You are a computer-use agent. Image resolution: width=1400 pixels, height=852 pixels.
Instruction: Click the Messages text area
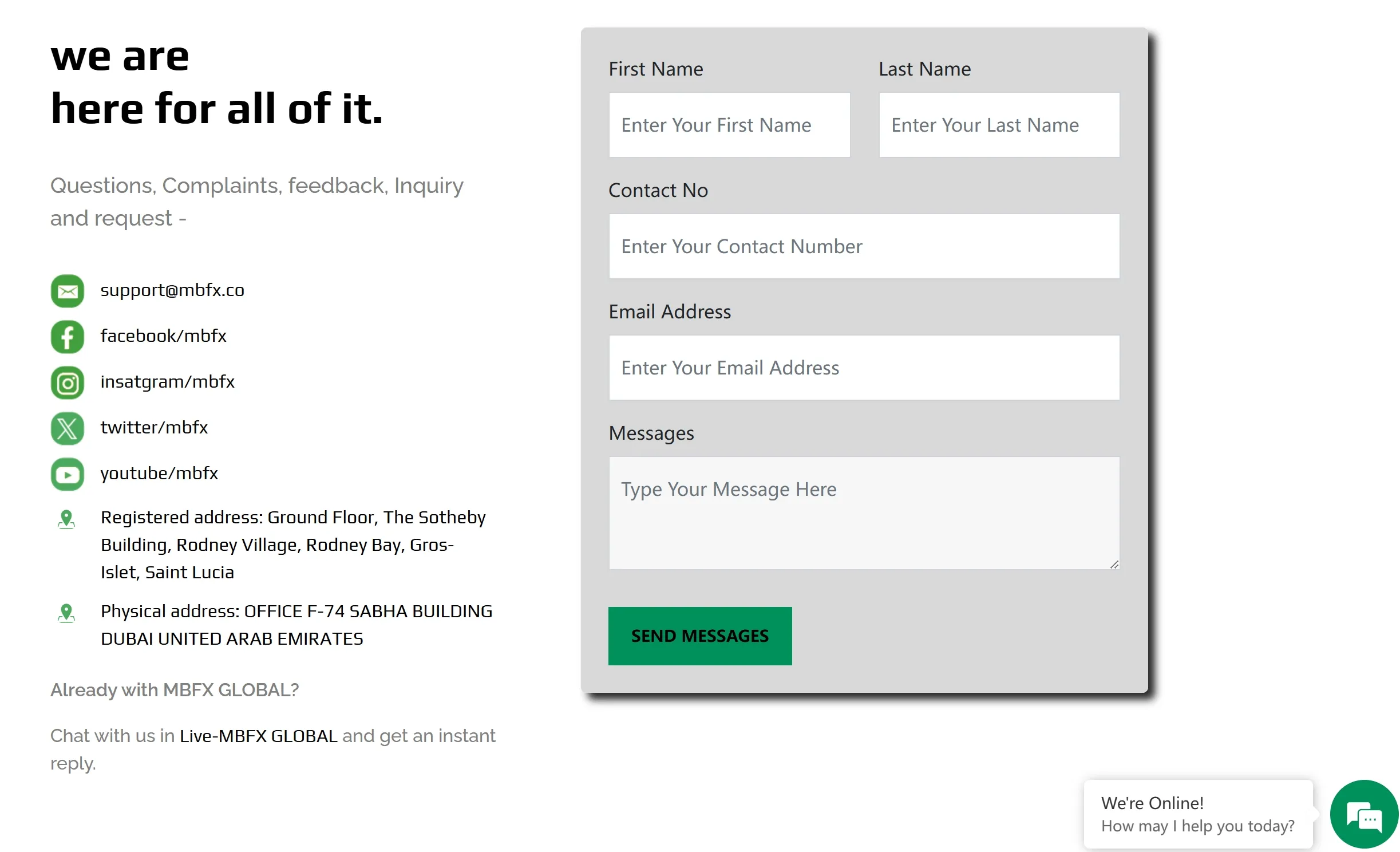click(864, 513)
